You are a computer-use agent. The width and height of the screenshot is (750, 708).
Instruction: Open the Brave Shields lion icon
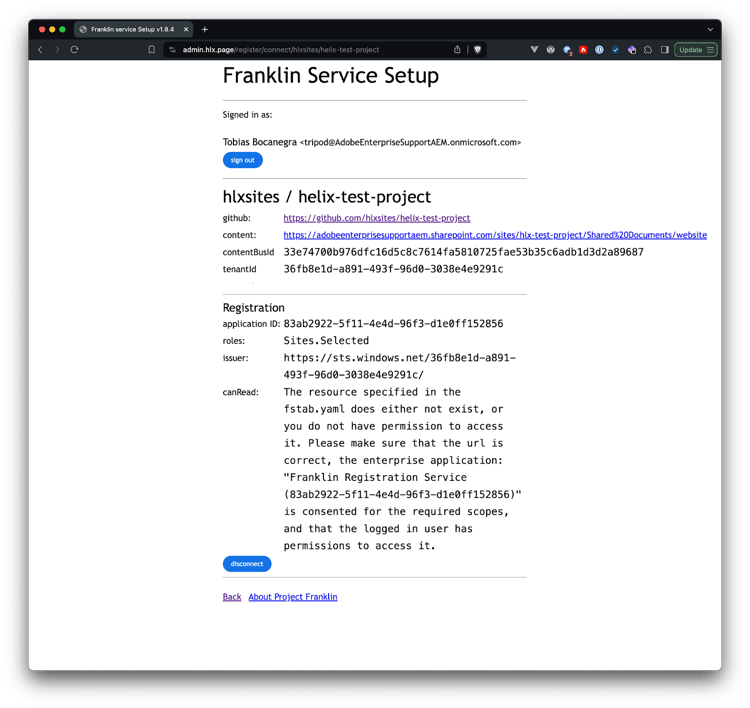[477, 50]
